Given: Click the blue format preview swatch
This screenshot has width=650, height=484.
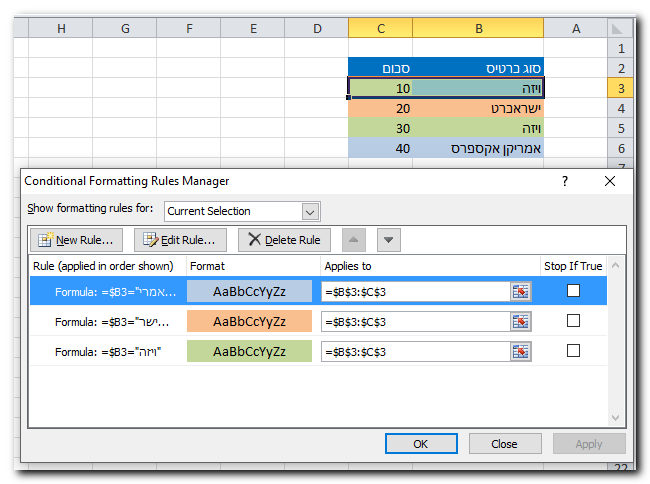Looking at the screenshot, I should [249, 291].
